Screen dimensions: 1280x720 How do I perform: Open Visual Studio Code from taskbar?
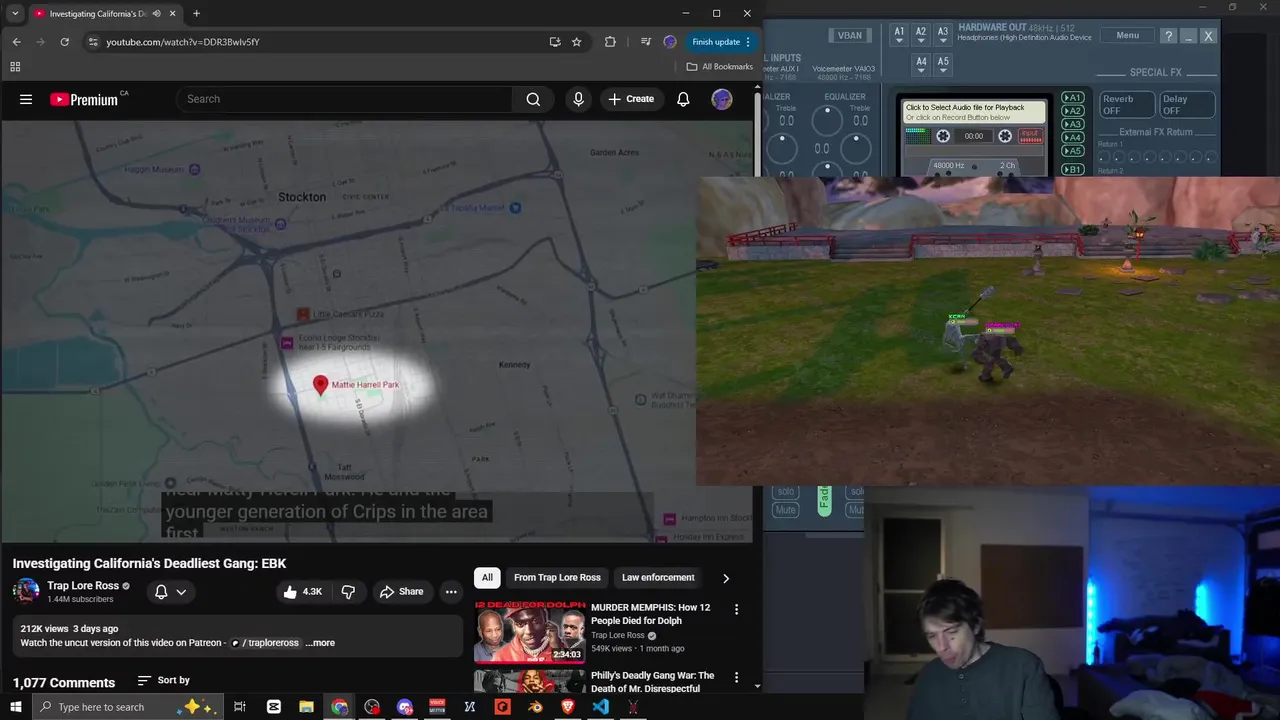pos(600,707)
